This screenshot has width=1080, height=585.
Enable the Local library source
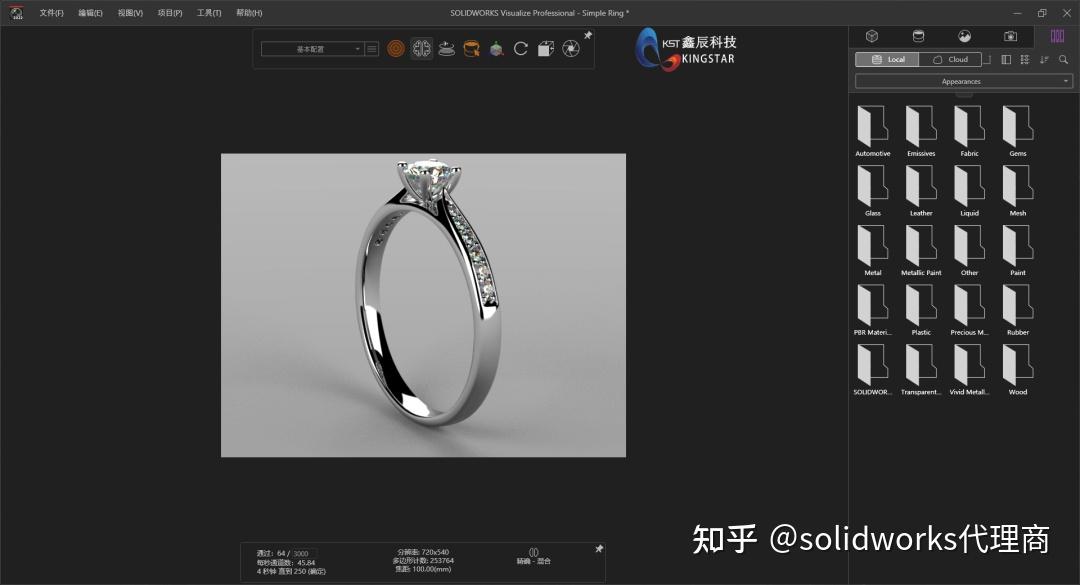click(x=889, y=59)
